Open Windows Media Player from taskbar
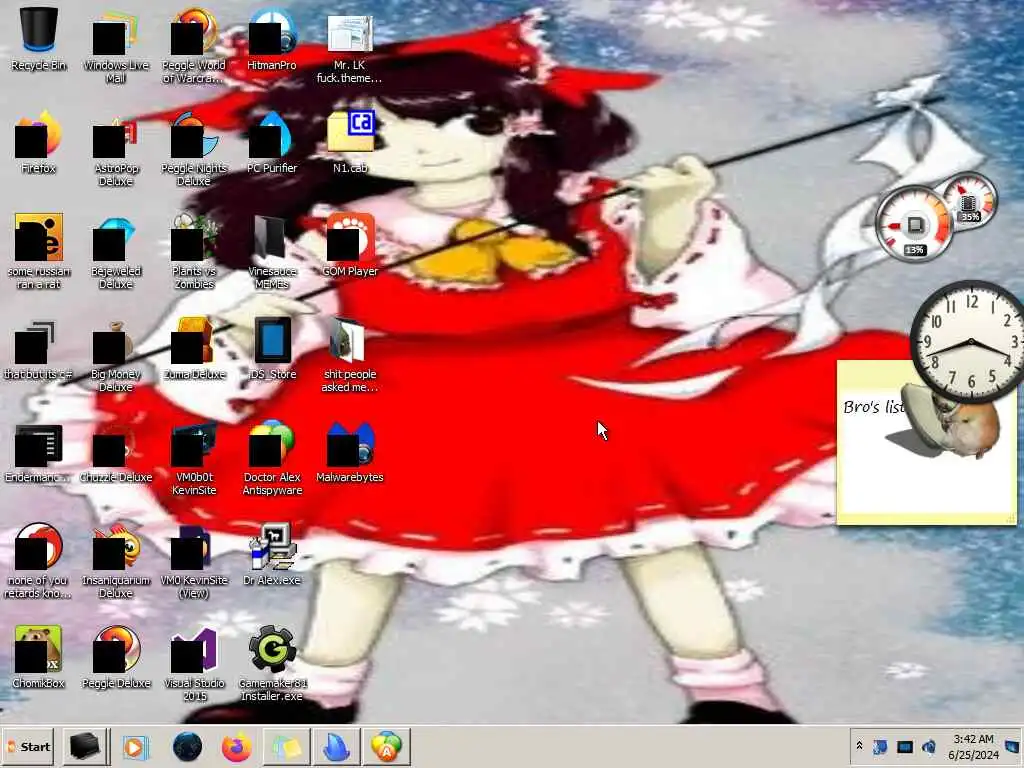1024x768 pixels. point(136,747)
